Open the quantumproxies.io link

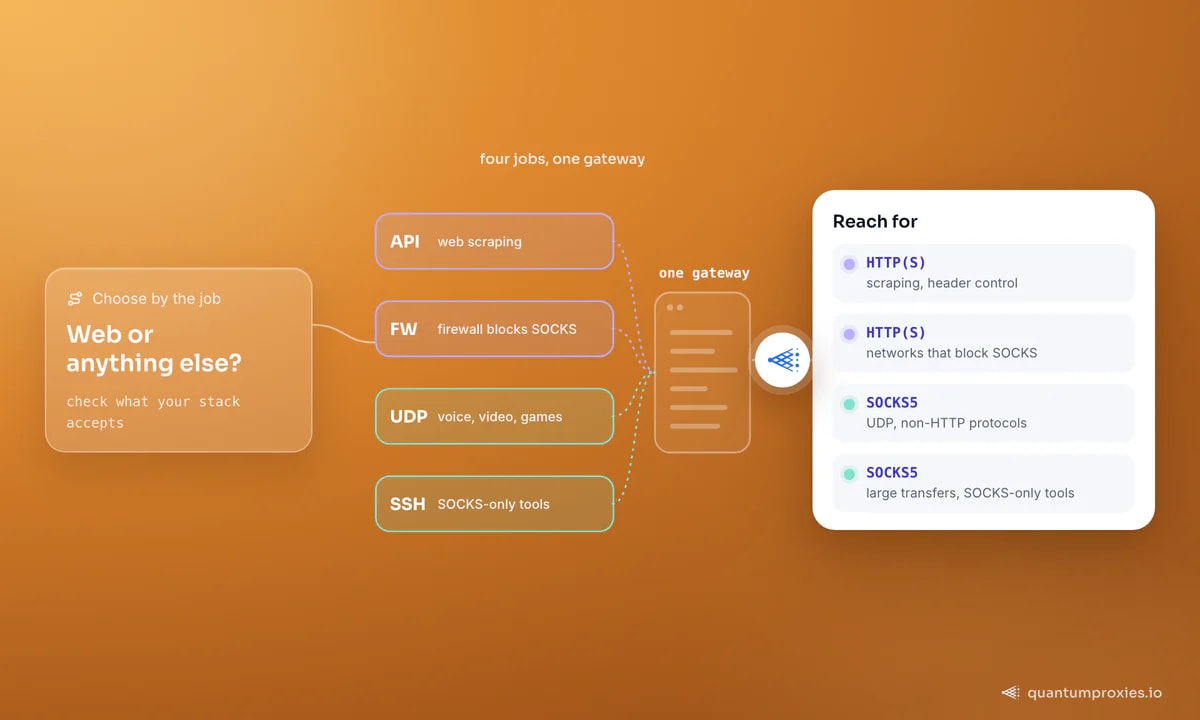[1095, 692]
